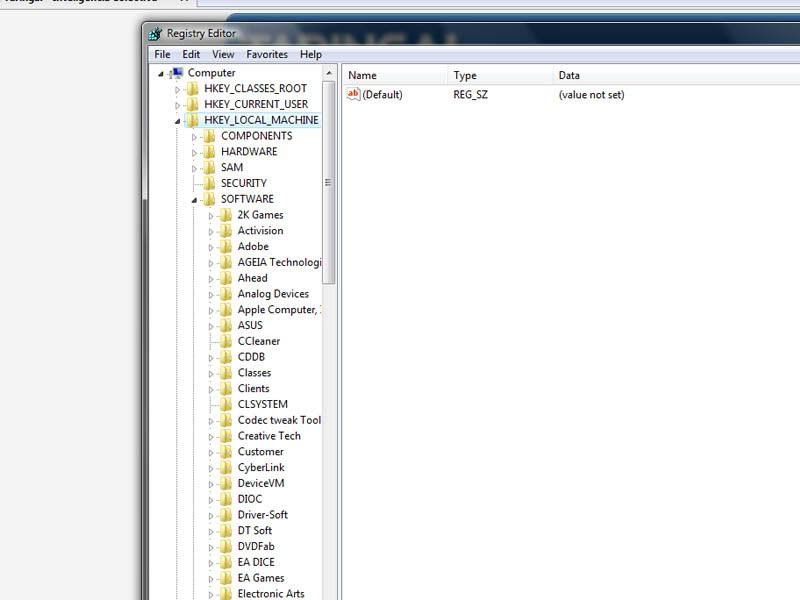The image size is (800, 600).
Task: Click the HARDWARE folder icon
Action: point(209,152)
